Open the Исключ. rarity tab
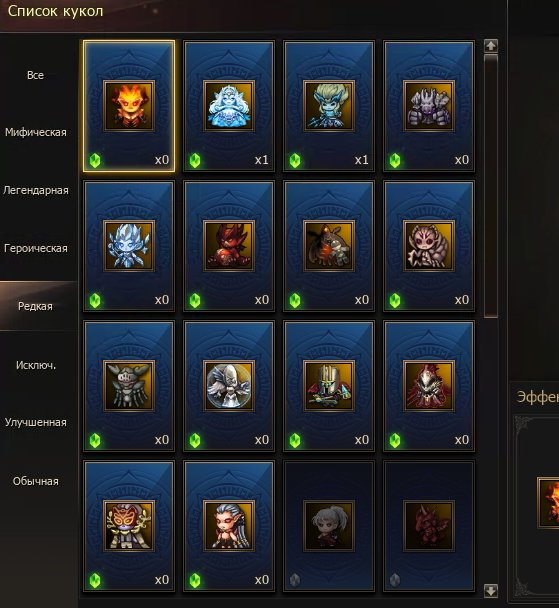The height and width of the screenshot is (608, 559). click(x=35, y=365)
